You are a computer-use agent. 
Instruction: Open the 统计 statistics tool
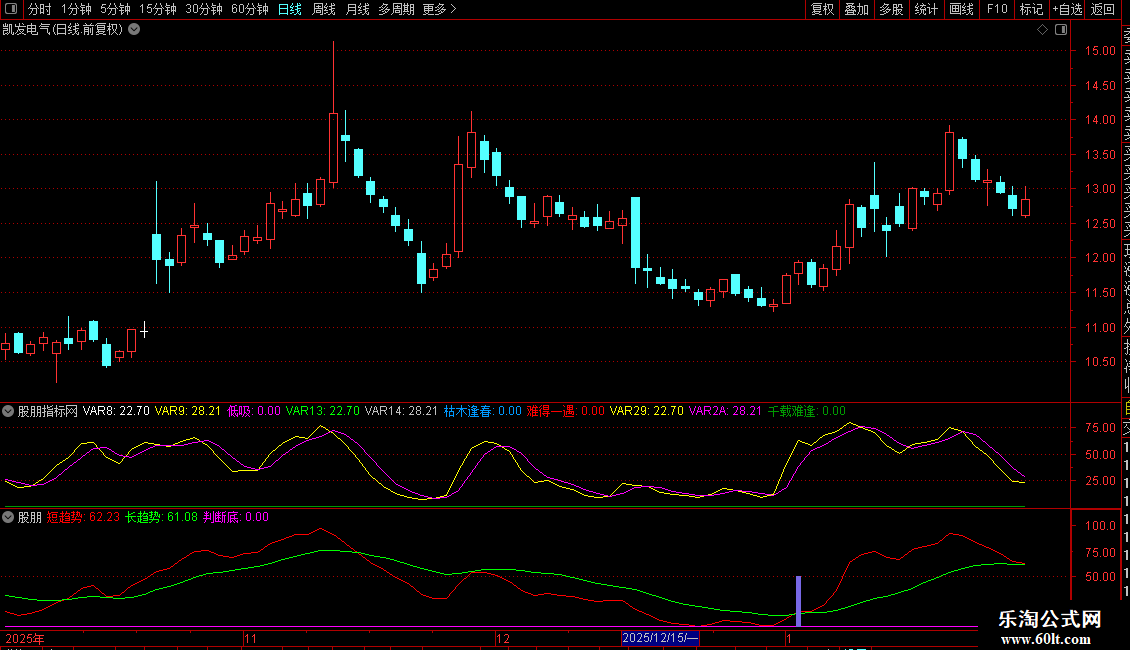pyautogui.click(x=926, y=9)
